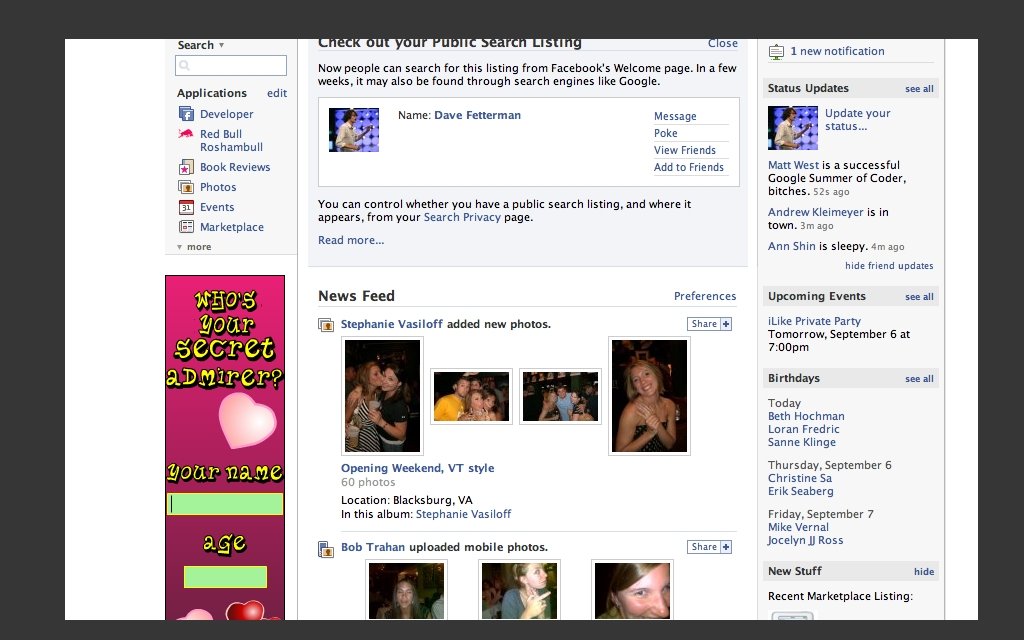This screenshot has height=640, width=1024.
Task: Click the magnifier icon in the search box
Action: click(185, 65)
